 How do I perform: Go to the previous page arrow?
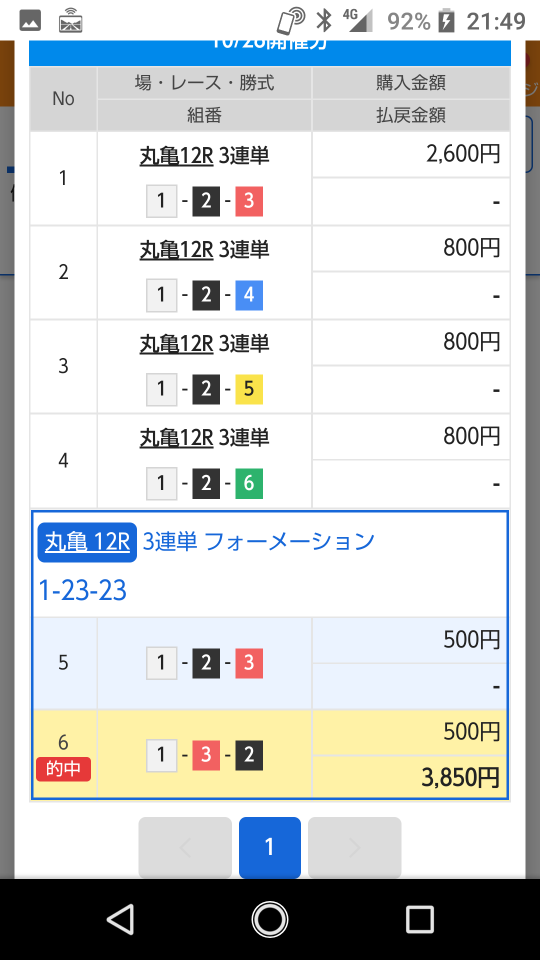tap(185, 848)
